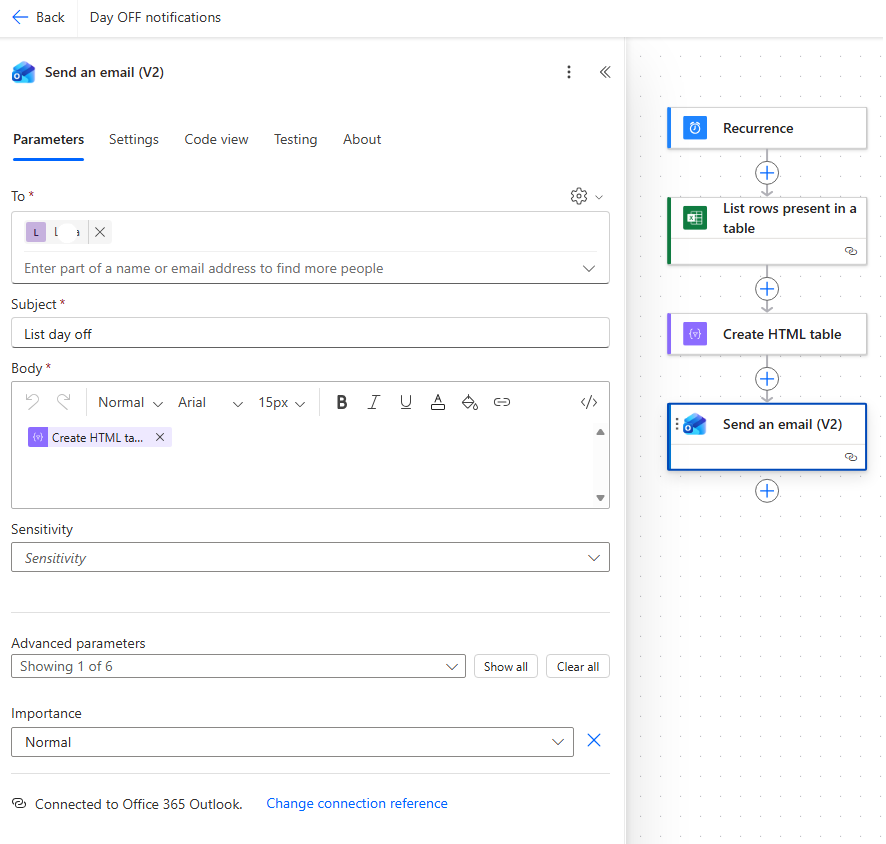Click the Show all button

pyautogui.click(x=506, y=667)
